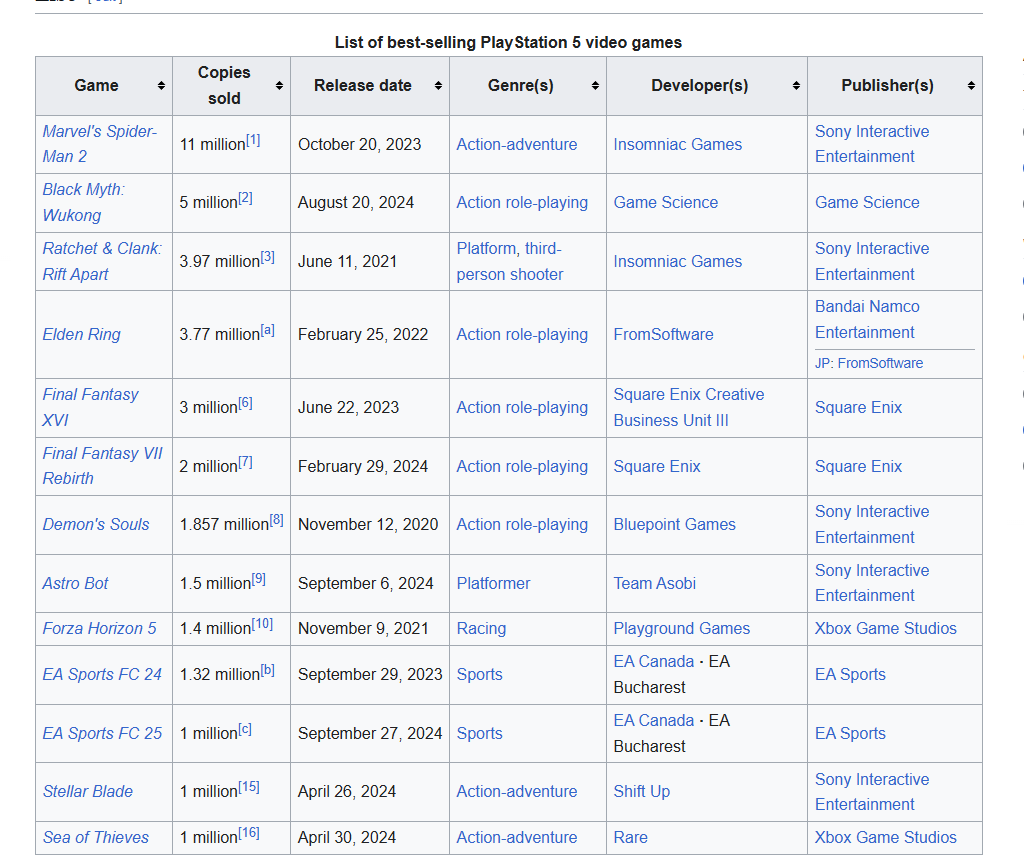Open the Marvel's Spider-Man 2 game link
The height and width of the screenshot is (866, 1024).
click(99, 144)
